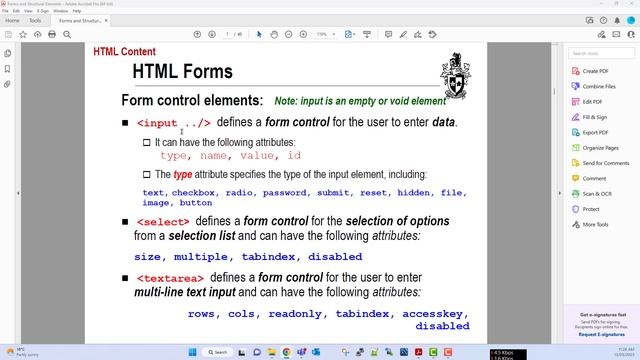Click the sign document icon in toolbar
Image resolution: width=640 pixels, height=360 pixels.
point(418,35)
